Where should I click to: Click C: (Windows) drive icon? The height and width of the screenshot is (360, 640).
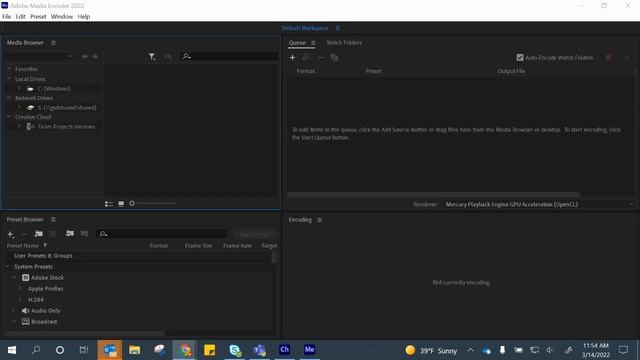click(30, 89)
